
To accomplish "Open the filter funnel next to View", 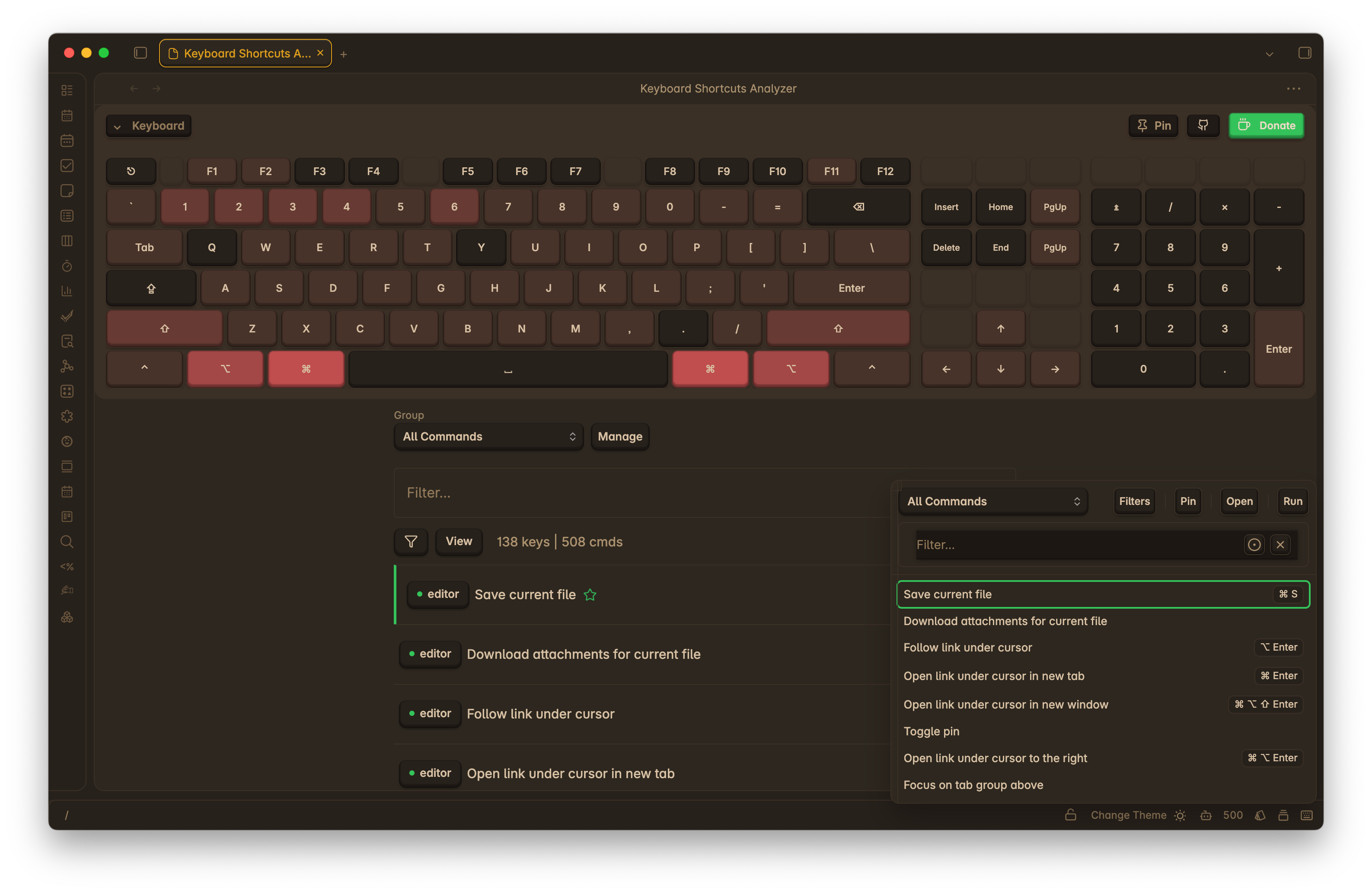I will [411, 541].
